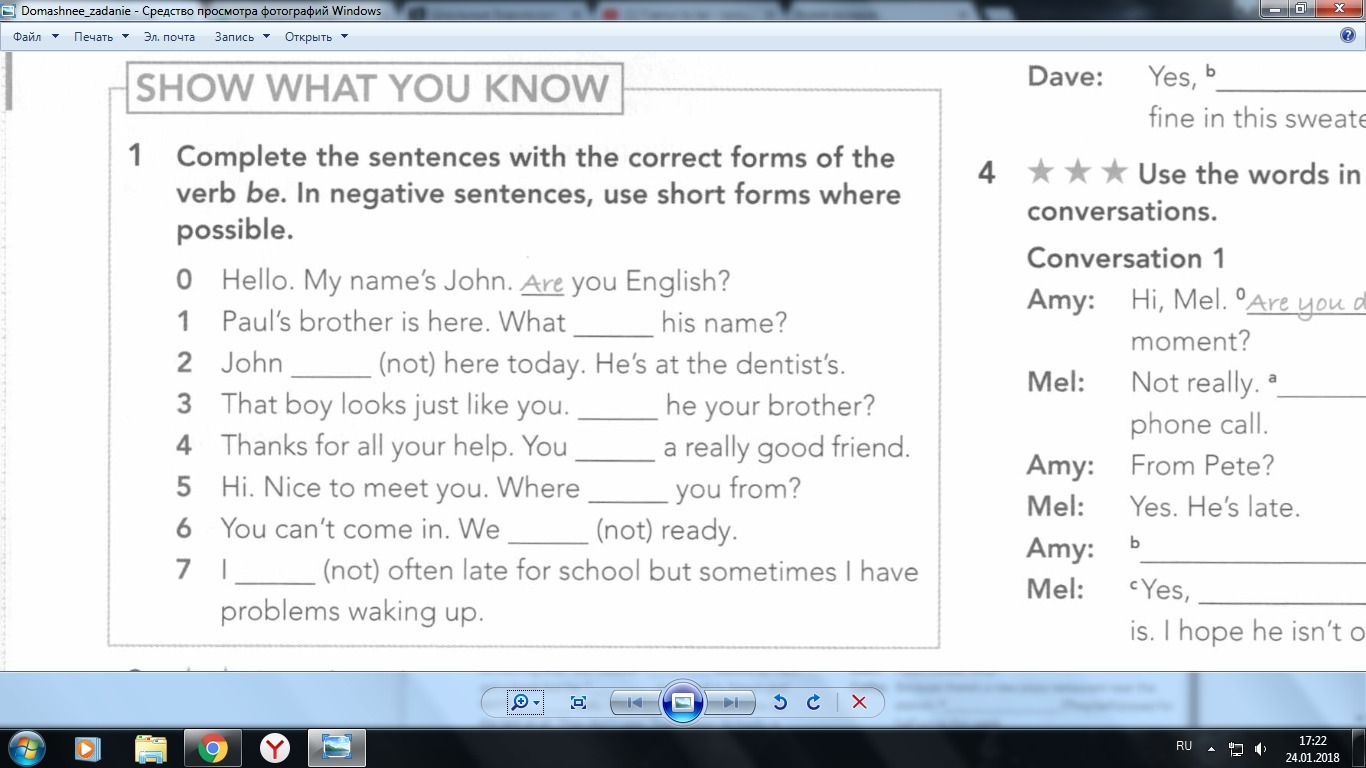Viewport: 1366px width, 768px height.
Task: Rotate the photo counterclockwise
Action: click(x=780, y=702)
